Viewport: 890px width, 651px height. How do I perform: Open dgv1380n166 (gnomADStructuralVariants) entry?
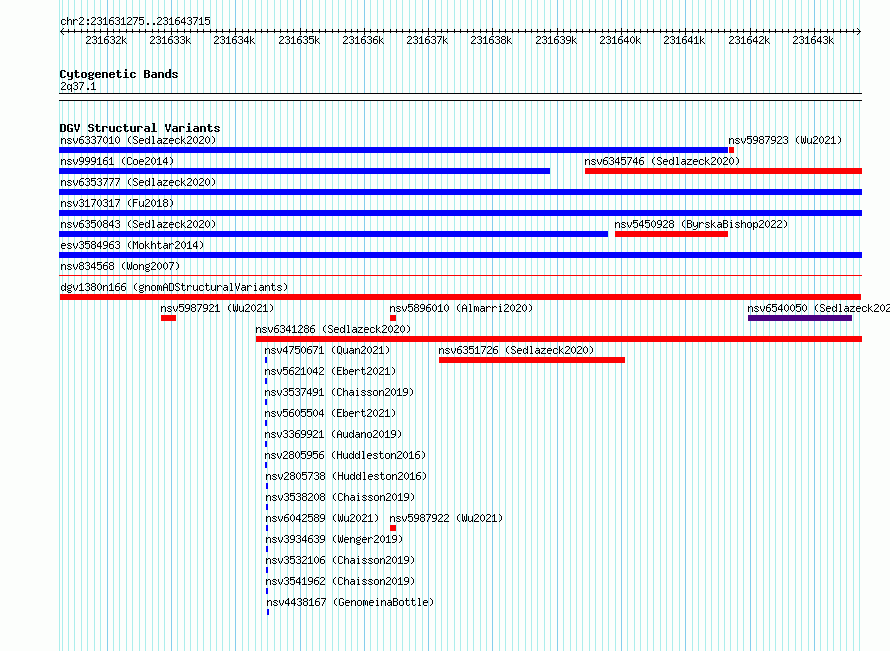point(174,287)
